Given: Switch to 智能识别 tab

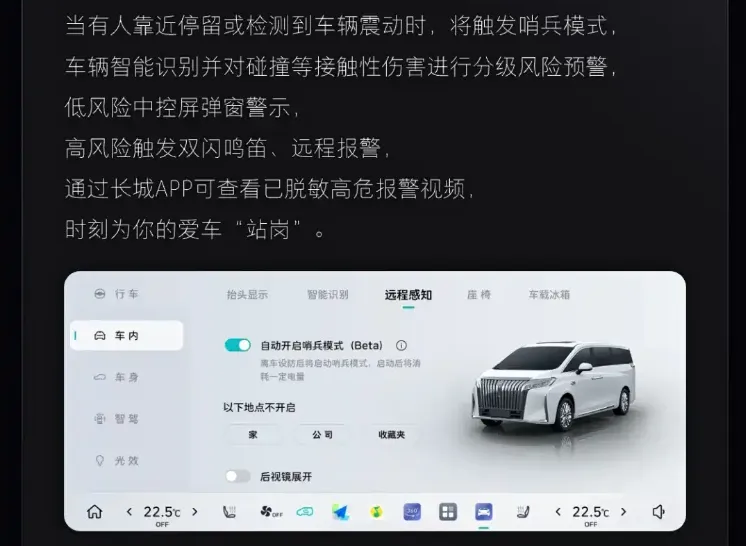Looking at the screenshot, I should [x=327, y=295].
